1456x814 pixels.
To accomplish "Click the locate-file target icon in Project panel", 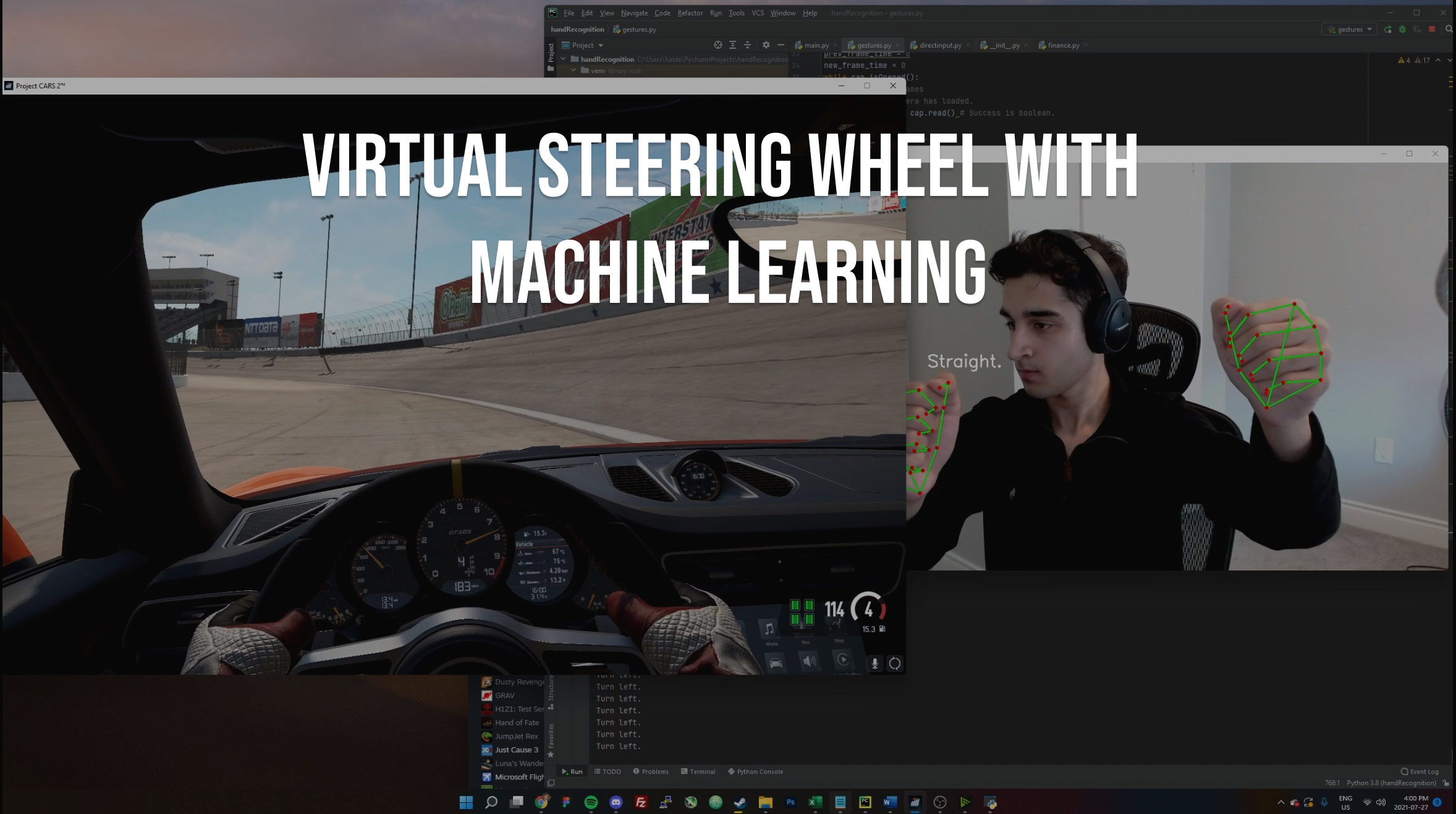I will point(717,45).
